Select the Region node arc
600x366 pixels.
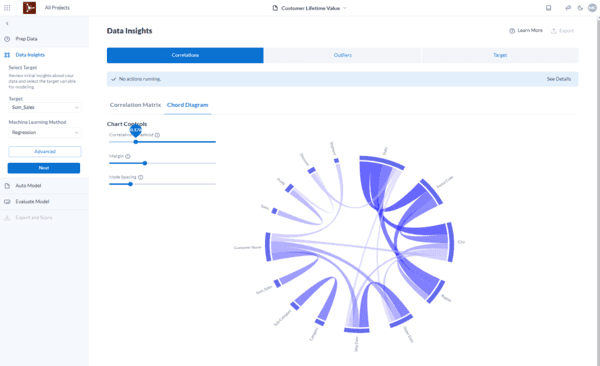point(436,292)
